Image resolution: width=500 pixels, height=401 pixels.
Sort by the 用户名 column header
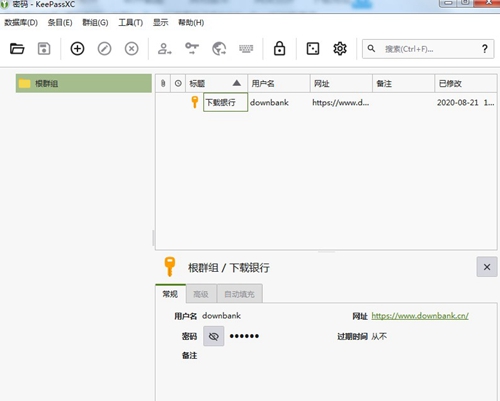point(279,83)
